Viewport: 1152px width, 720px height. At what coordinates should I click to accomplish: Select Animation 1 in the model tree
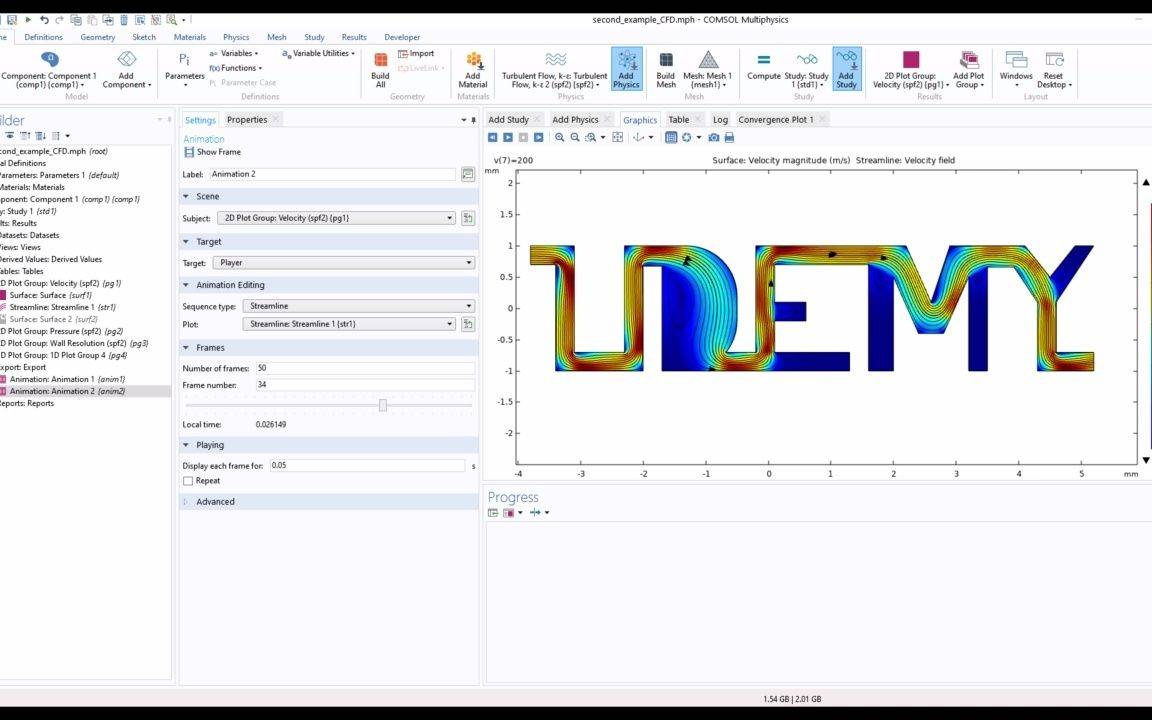66,379
